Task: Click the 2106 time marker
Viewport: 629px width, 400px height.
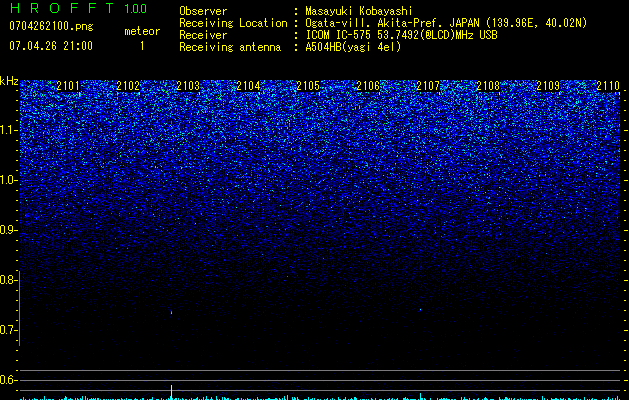Action: (x=368, y=86)
